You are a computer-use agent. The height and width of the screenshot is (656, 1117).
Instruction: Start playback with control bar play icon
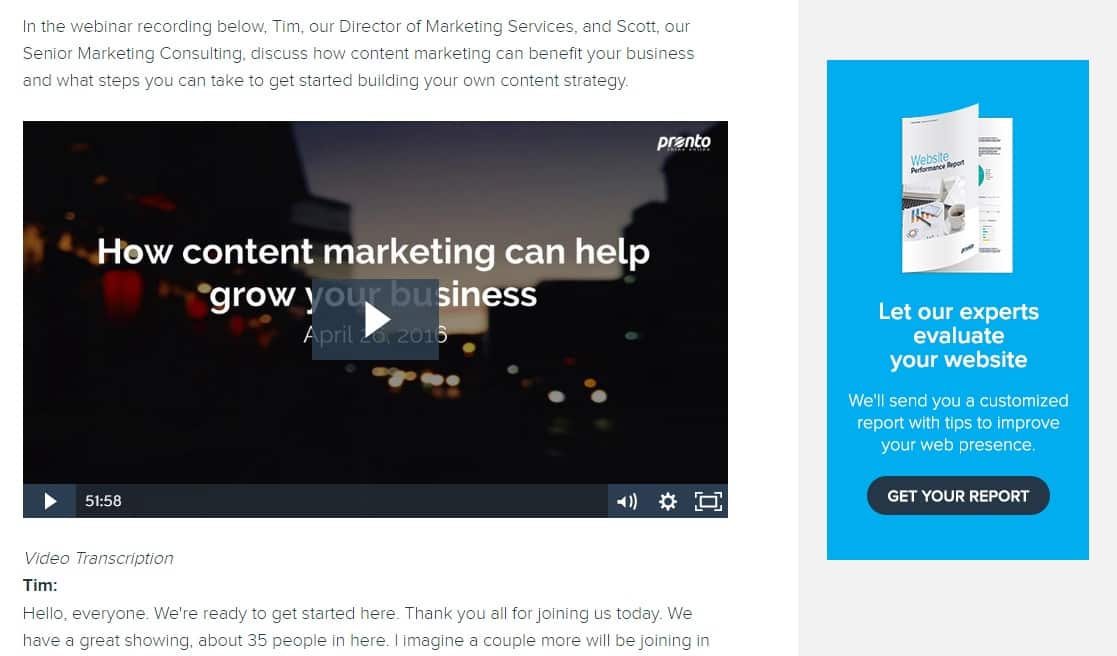point(50,501)
